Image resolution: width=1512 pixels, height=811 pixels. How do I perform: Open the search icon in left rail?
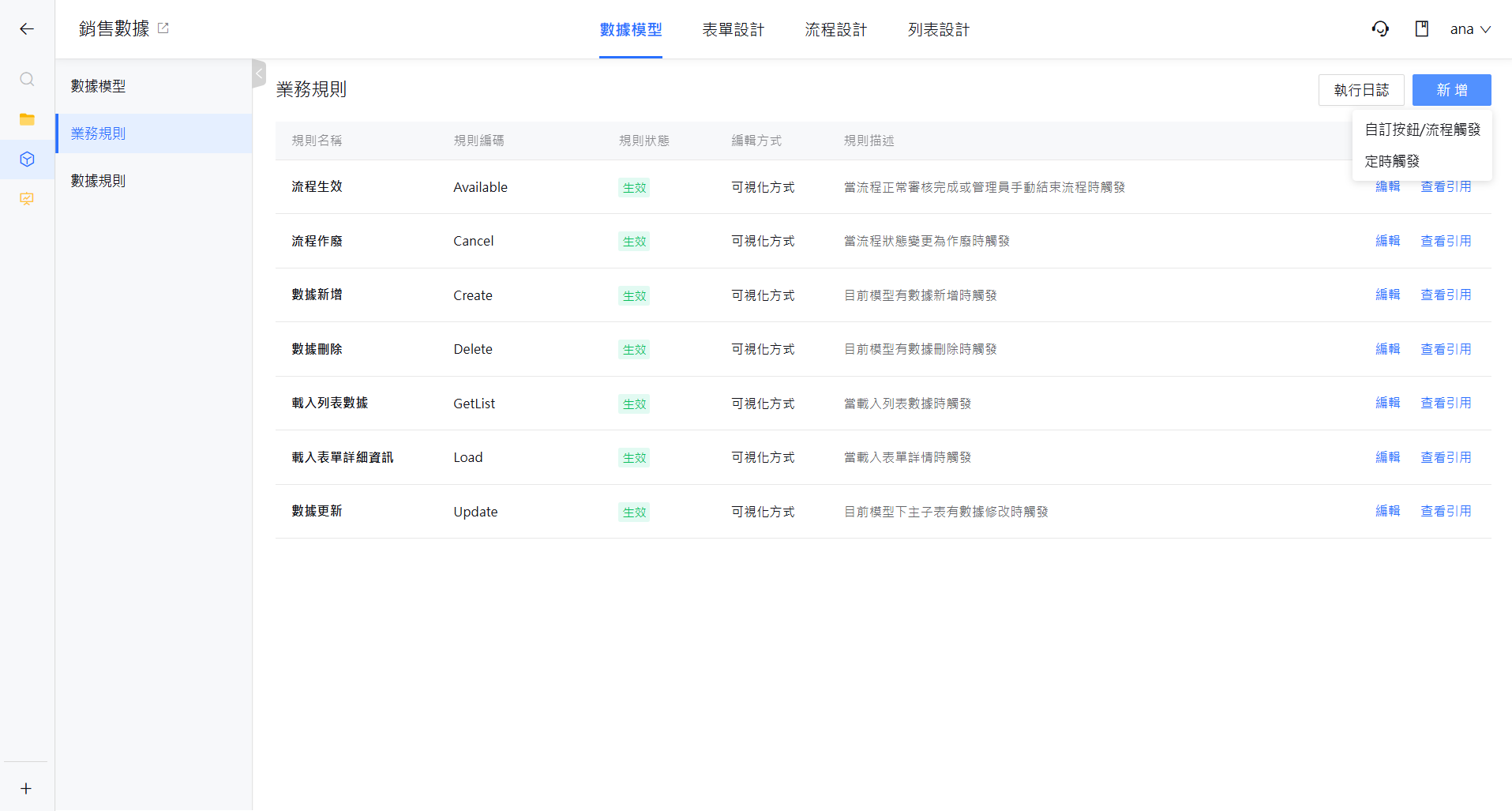27,79
